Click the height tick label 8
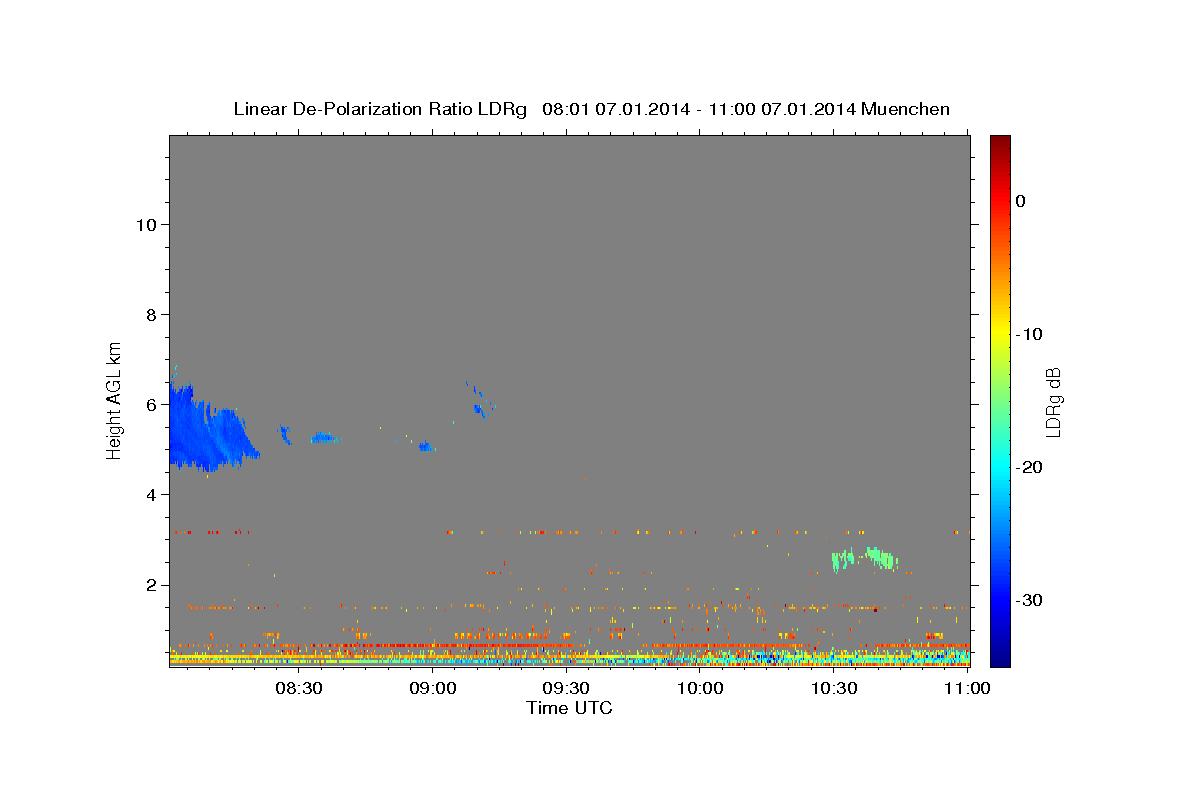 (150, 314)
